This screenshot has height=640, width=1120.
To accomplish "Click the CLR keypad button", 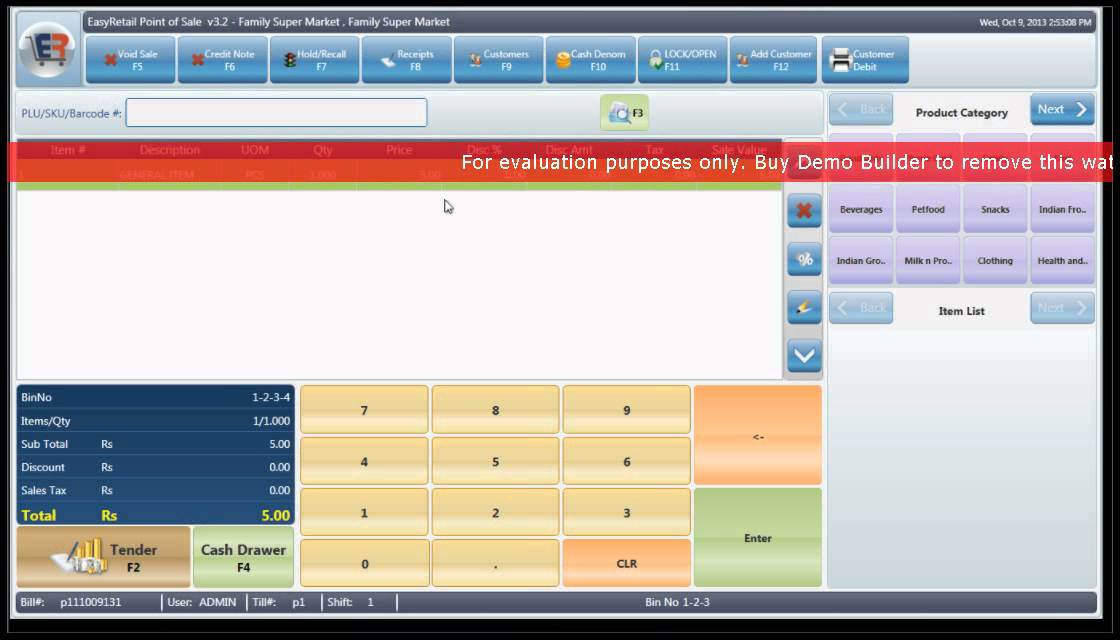I will coord(626,564).
